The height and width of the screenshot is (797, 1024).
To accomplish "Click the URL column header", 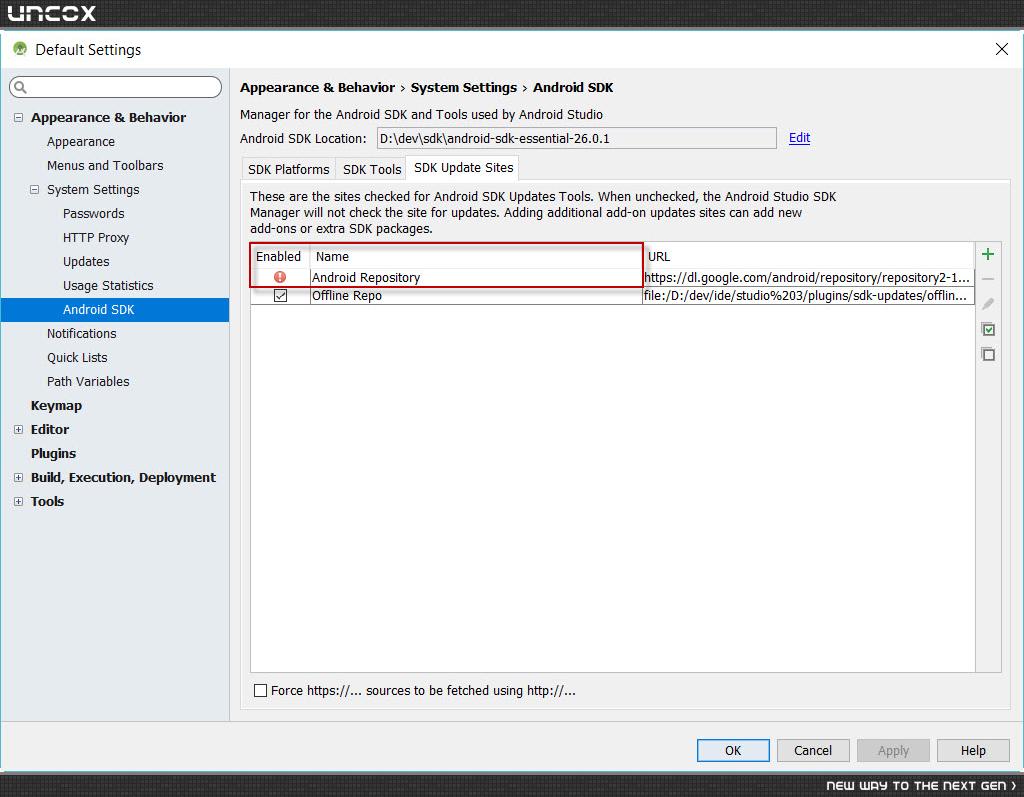I will 808,257.
